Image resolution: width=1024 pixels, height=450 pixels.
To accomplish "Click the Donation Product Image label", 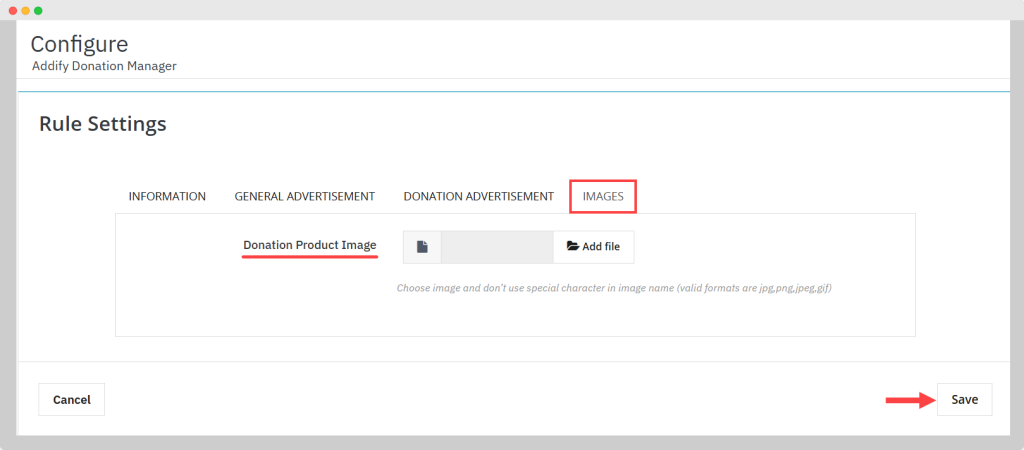I will pos(310,245).
